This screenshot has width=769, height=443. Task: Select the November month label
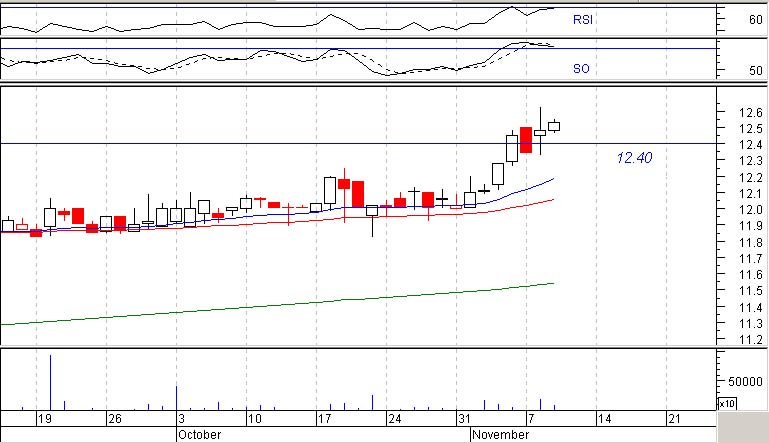coord(500,435)
